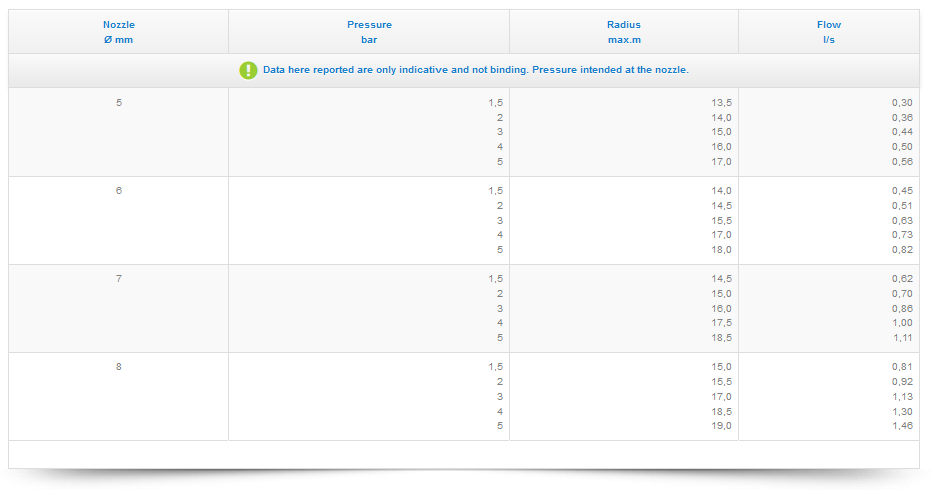
Task: Click the flow value 0,30
Action: coord(902,103)
